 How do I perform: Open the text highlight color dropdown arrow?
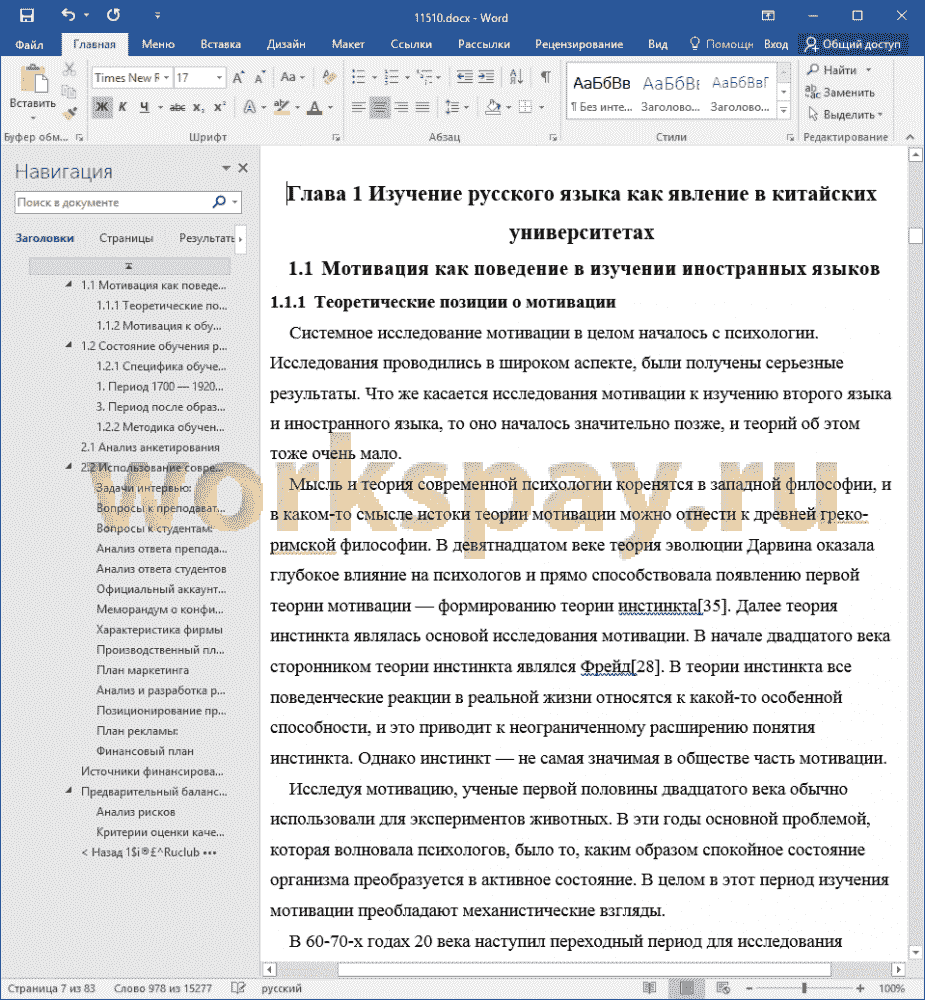click(x=297, y=107)
